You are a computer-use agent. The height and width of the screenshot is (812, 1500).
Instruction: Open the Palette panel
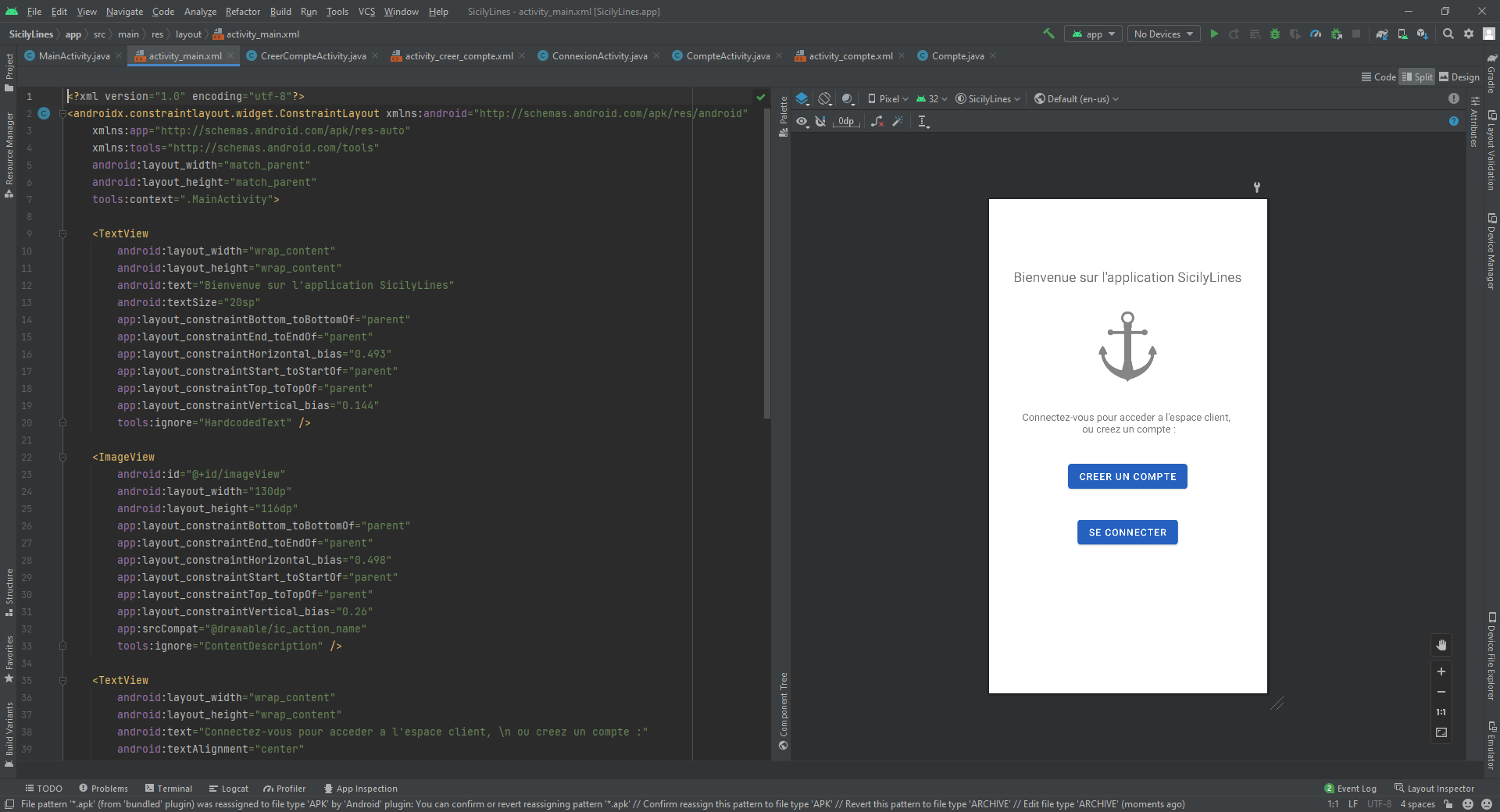coord(784,116)
